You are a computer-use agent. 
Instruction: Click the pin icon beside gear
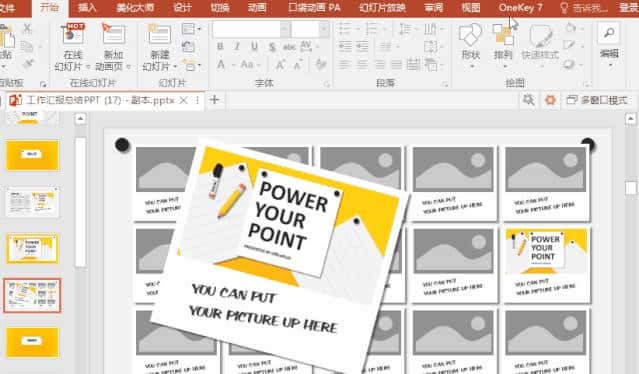(529, 100)
